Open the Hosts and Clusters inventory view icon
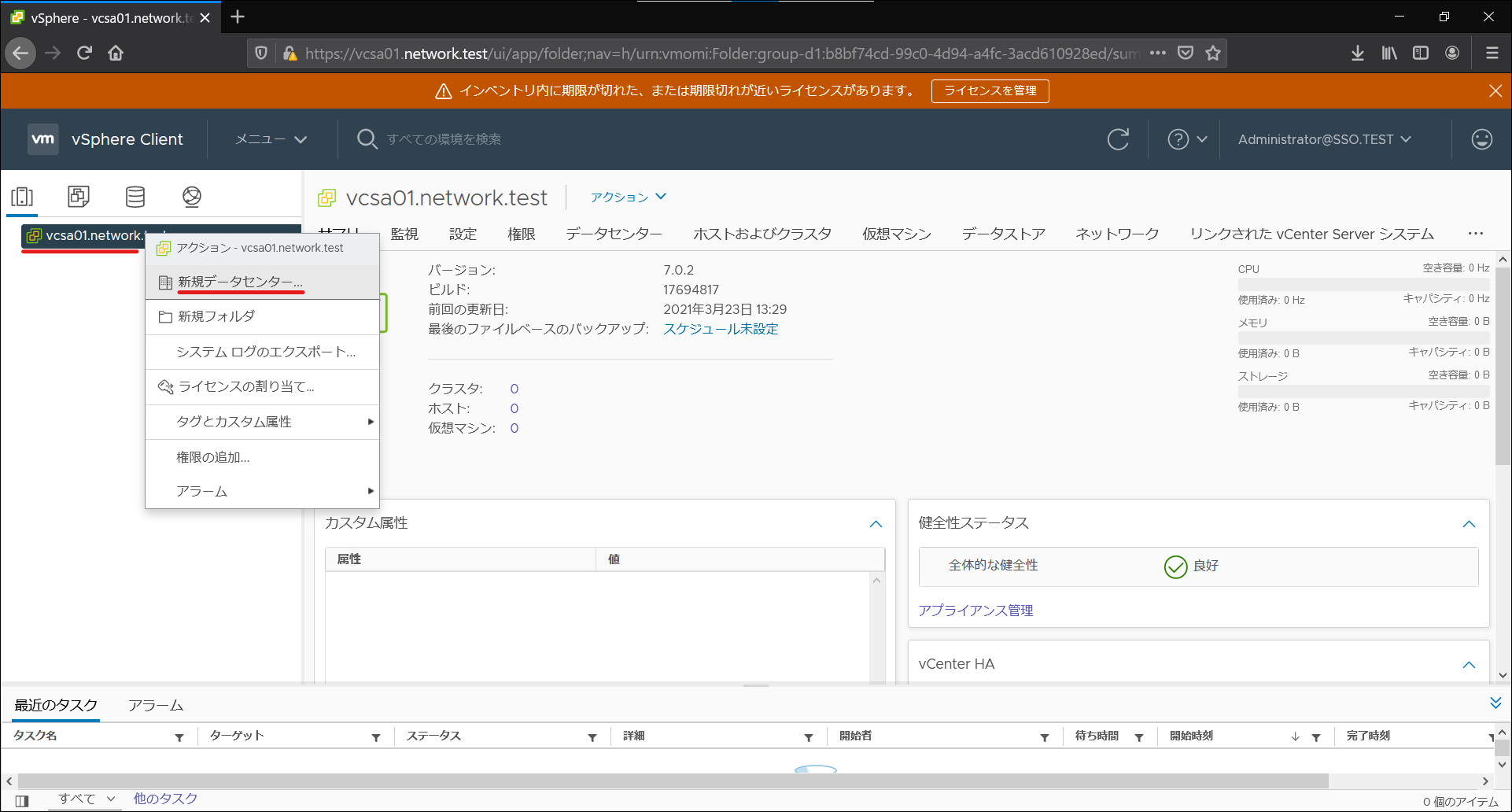The width and height of the screenshot is (1512, 812). [x=22, y=197]
